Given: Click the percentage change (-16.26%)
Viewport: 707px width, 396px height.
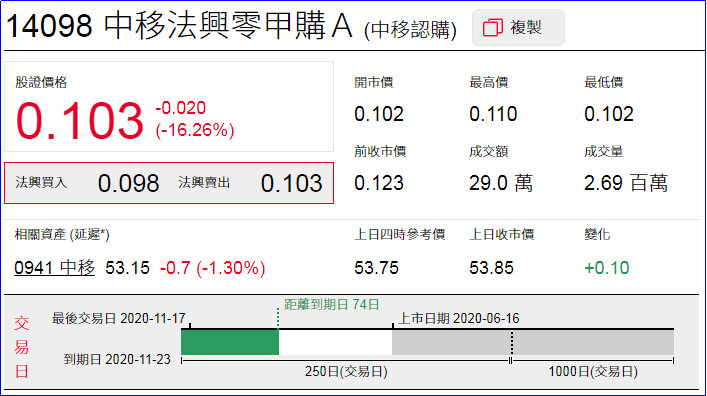Looking at the screenshot, I should pyautogui.click(x=195, y=130).
